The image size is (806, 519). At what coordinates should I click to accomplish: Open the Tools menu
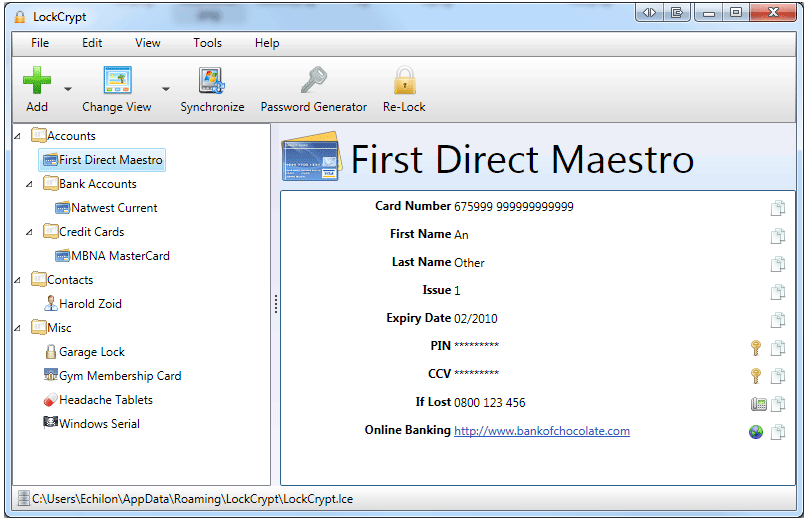(208, 43)
